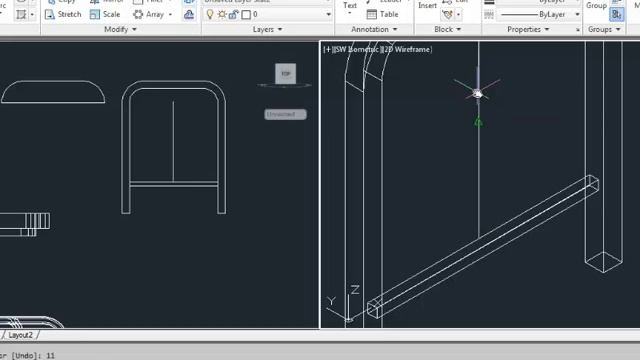Open the 2D Wireframe visual style menu
This screenshot has height=360, width=640.
407,49
